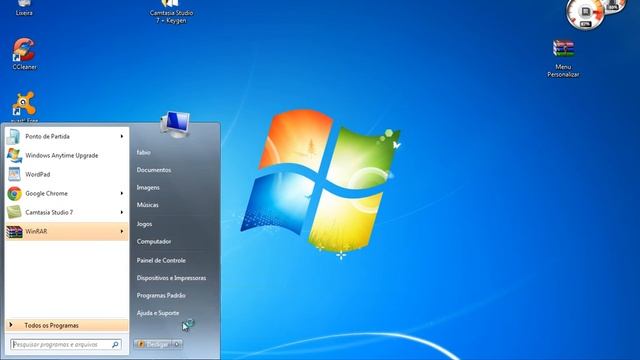Open the CCleaner desktop shortcut
This screenshot has width=640, height=360.
click(x=24, y=53)
